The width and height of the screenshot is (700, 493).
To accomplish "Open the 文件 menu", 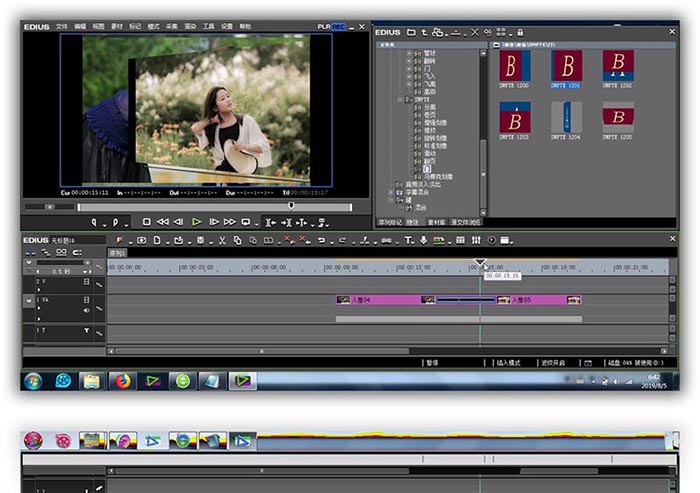I will pos(62,26).
